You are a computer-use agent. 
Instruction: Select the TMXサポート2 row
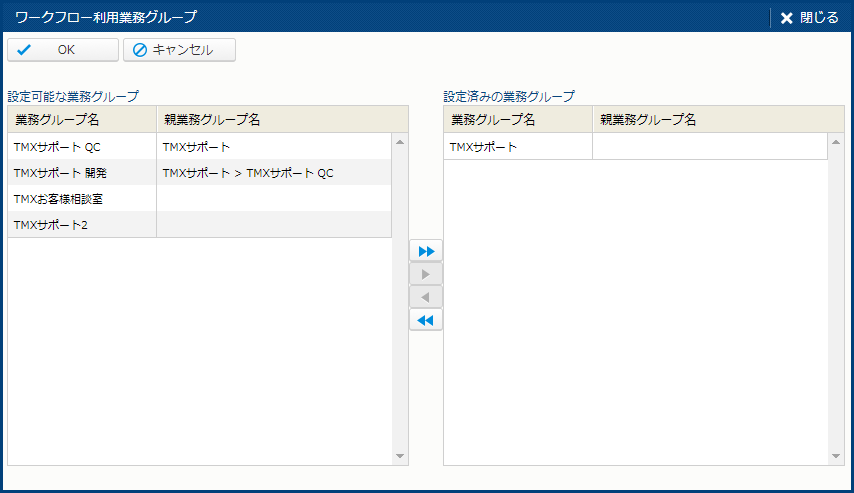pos(82,225)
